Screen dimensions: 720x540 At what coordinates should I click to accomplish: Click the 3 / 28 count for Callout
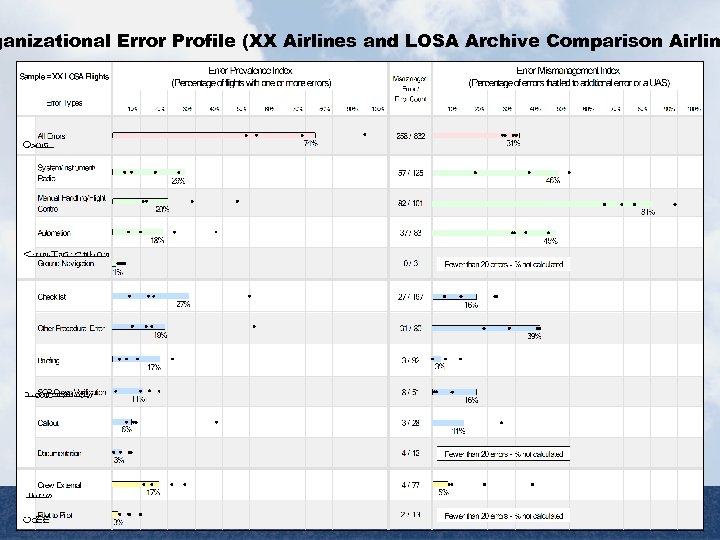pos(411,423)
